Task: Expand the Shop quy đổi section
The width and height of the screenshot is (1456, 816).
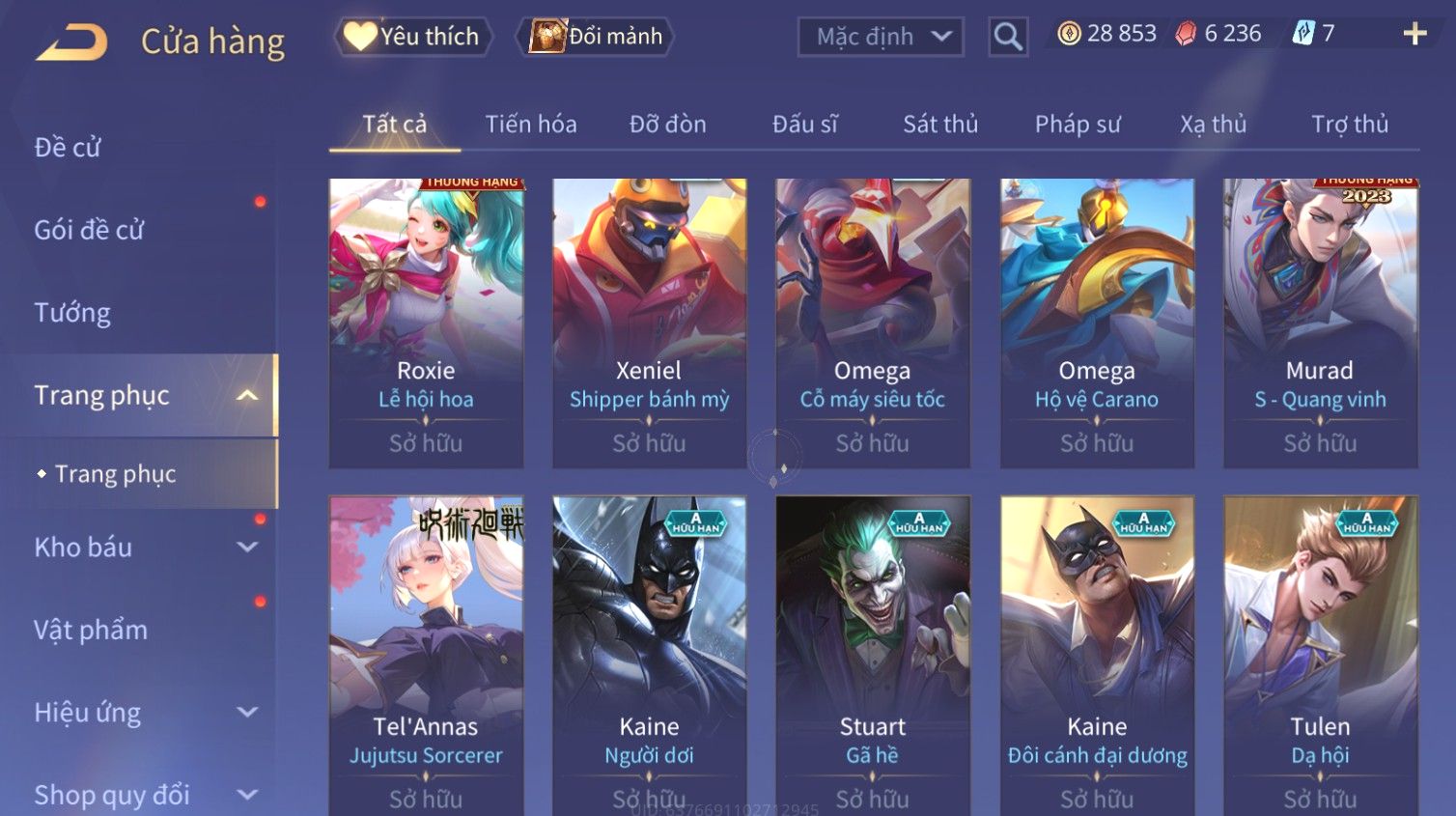Action: tap(247, 795)
